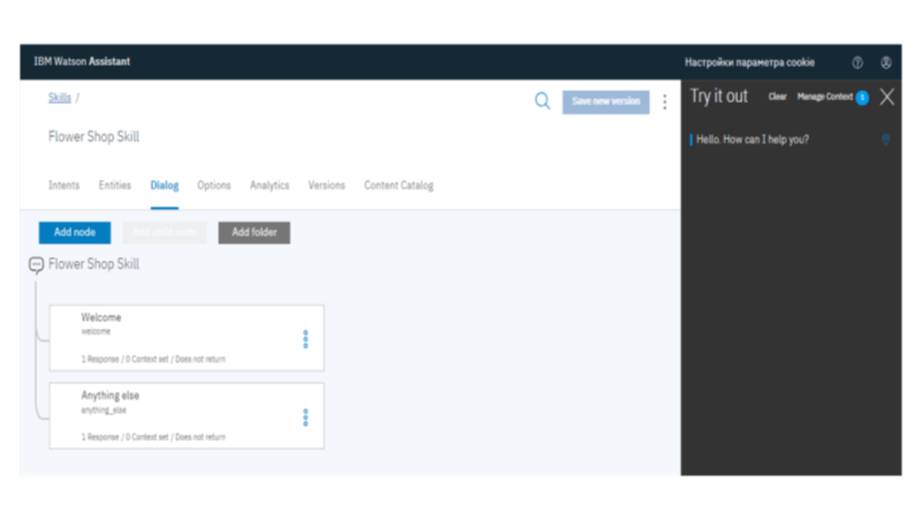Screen dimensions: 922x519
Task: Open the Options tab
Action: point(214,186)
